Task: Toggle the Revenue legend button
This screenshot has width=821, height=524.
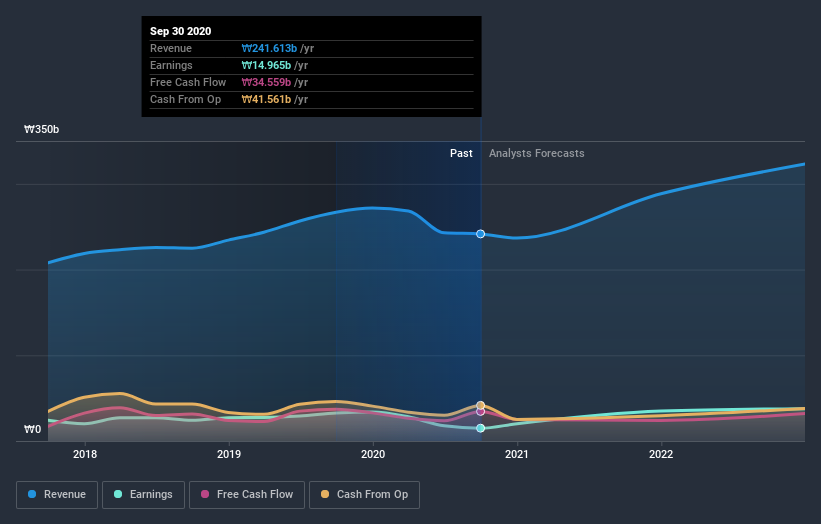Action: pyautogui.click(x=57, y=495)
